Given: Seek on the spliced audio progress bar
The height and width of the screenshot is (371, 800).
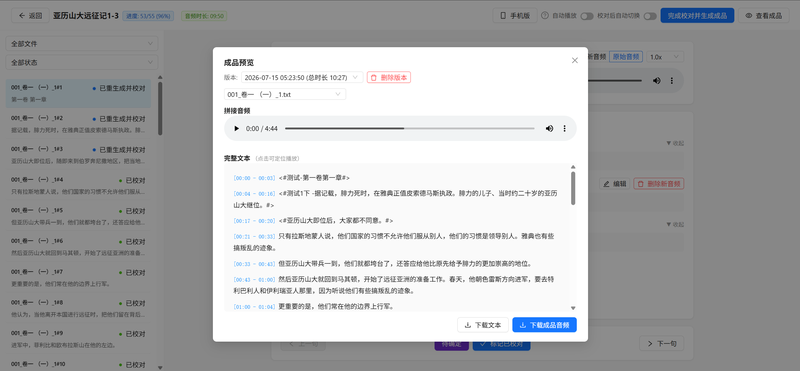Looking at the screenshot, I should (x=410, y=129).
